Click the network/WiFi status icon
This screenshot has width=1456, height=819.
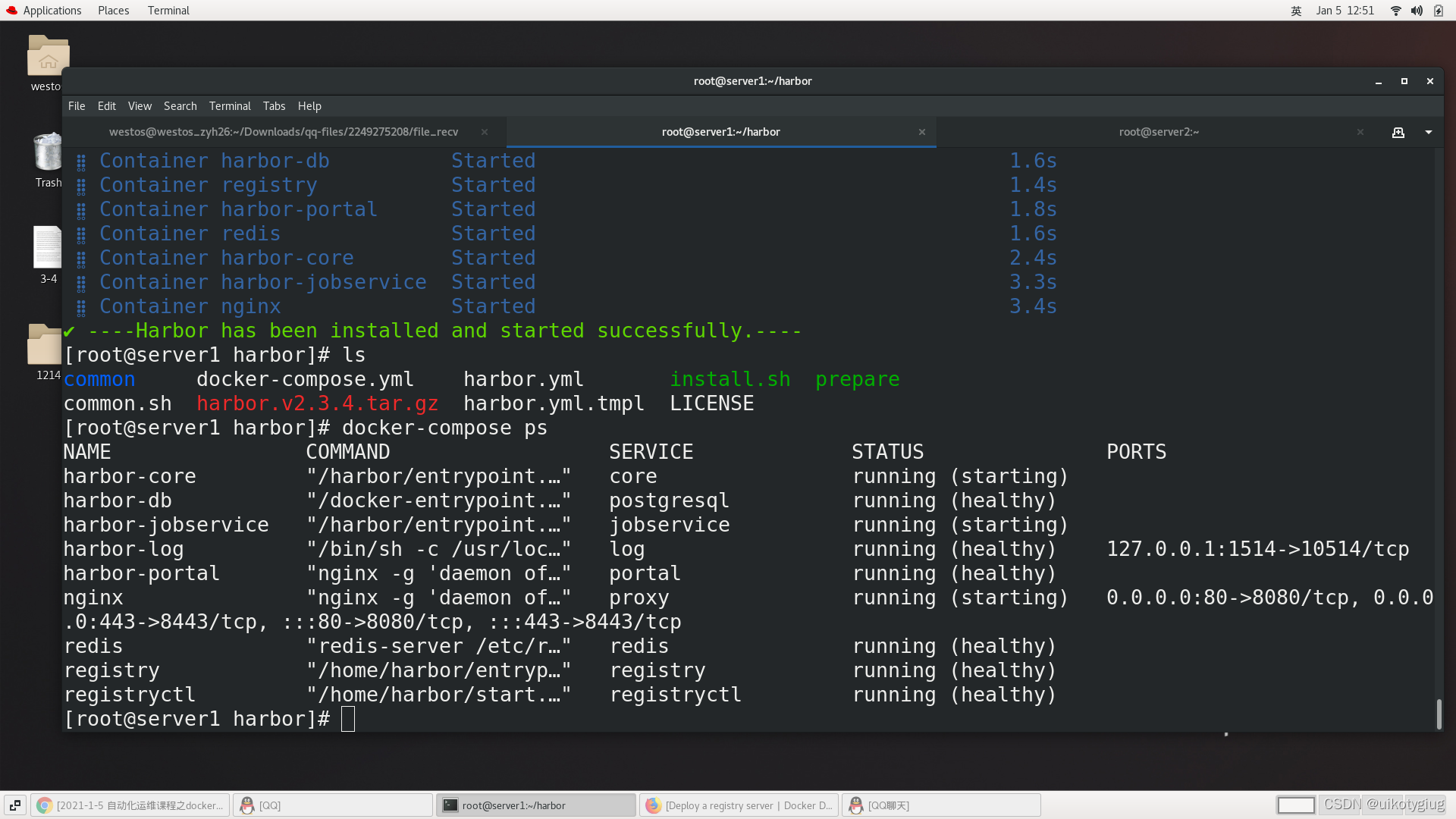1399,10
